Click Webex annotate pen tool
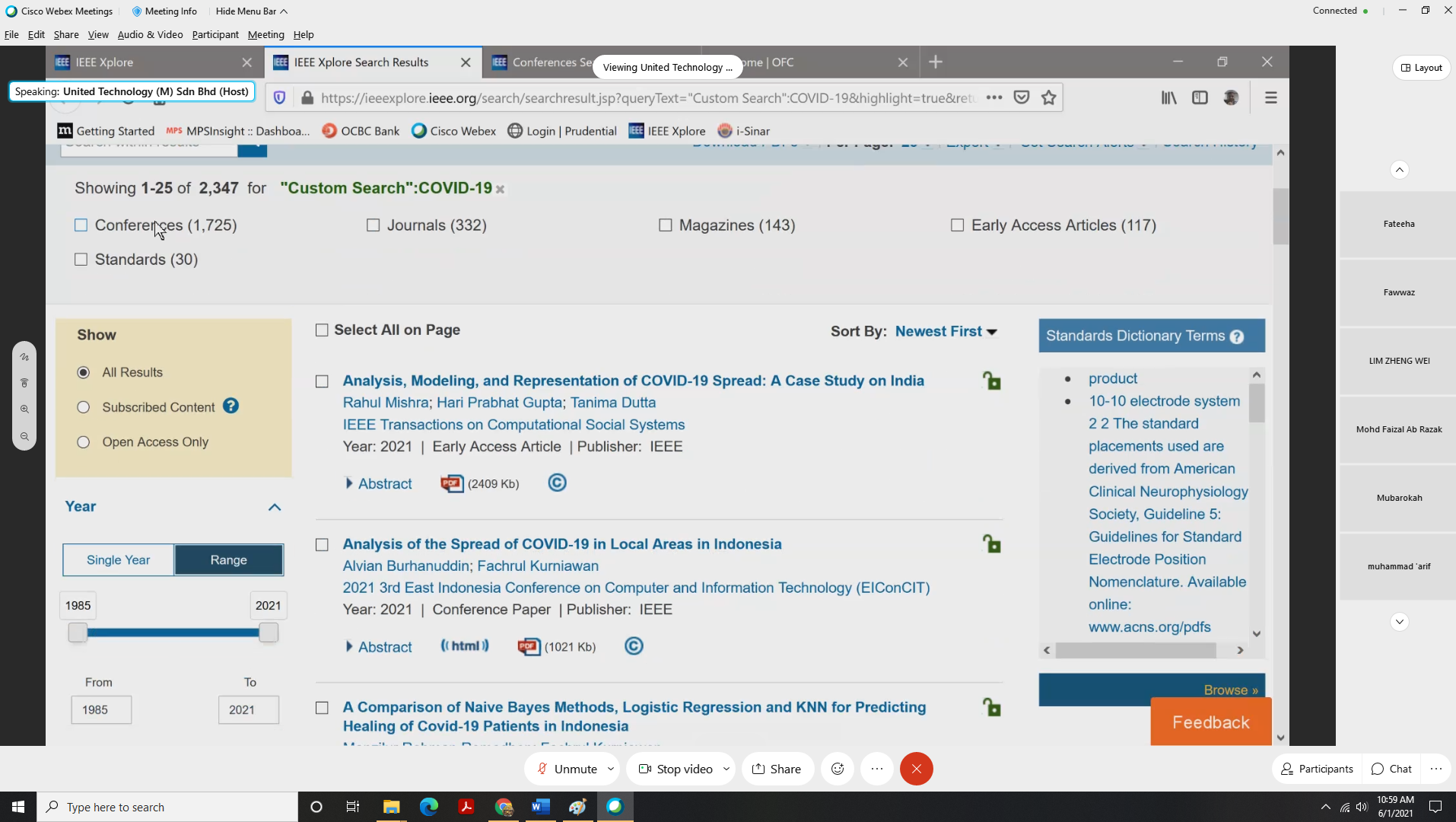This screenshot has height=822, width=1456. 24,356
